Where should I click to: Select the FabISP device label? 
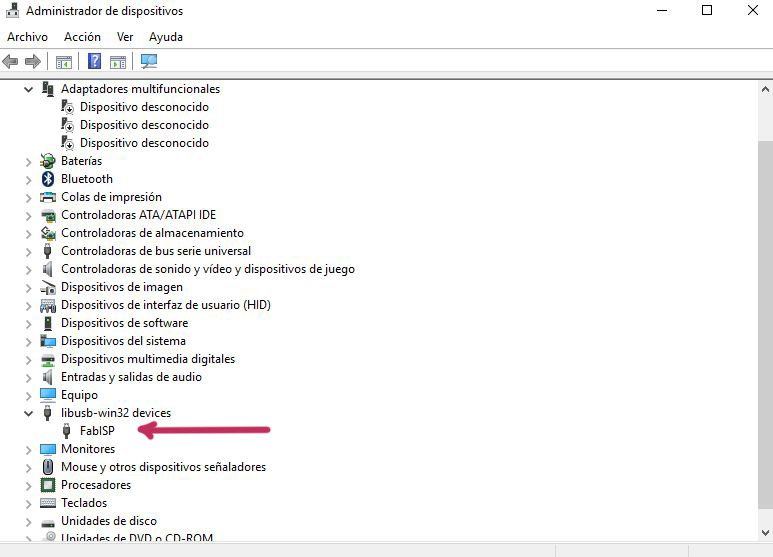pos(97,431)
